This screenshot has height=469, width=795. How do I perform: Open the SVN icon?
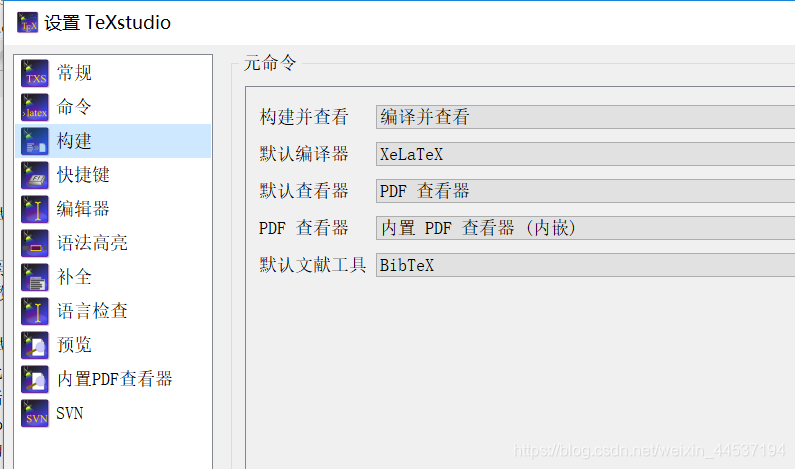[x=35, y=413]
